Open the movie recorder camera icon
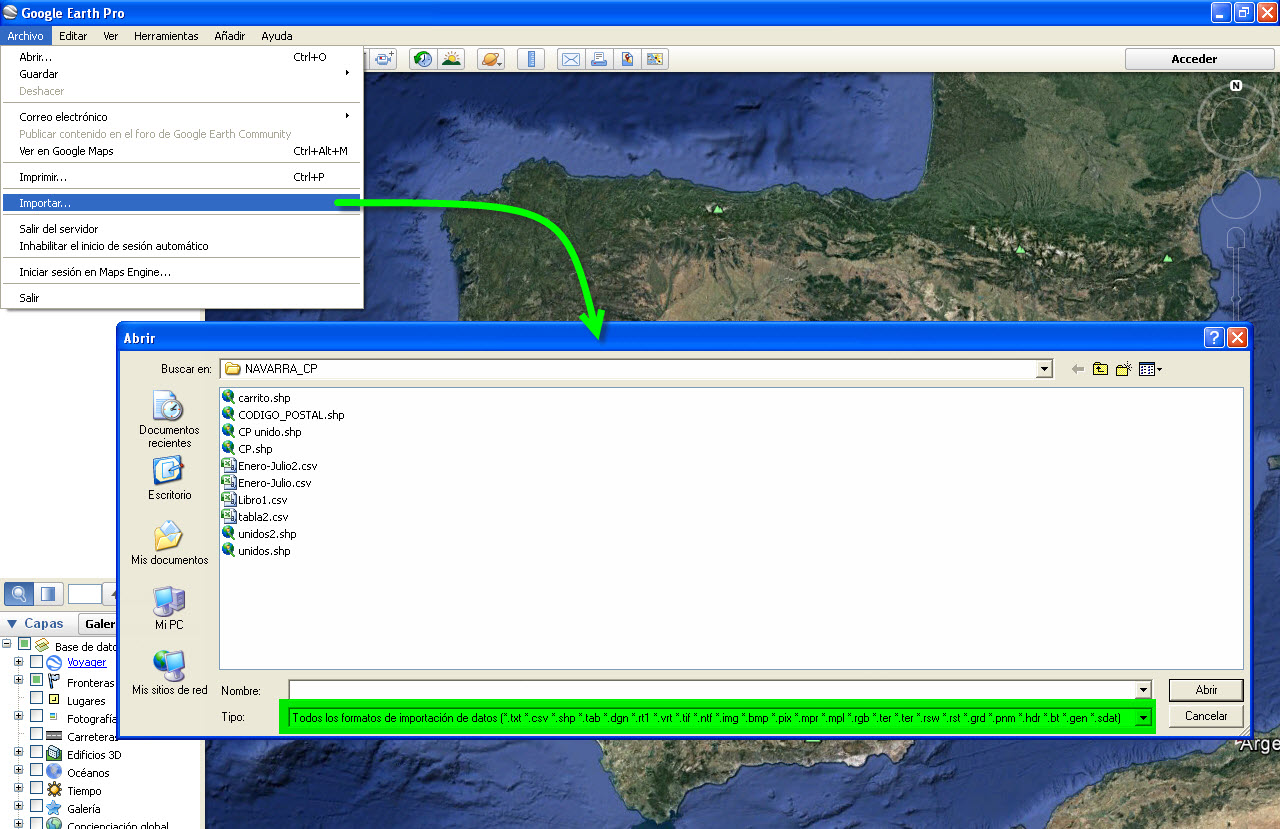Image resolution: width=1280 pixels, height=829 pixels. [x=383, y=58]
